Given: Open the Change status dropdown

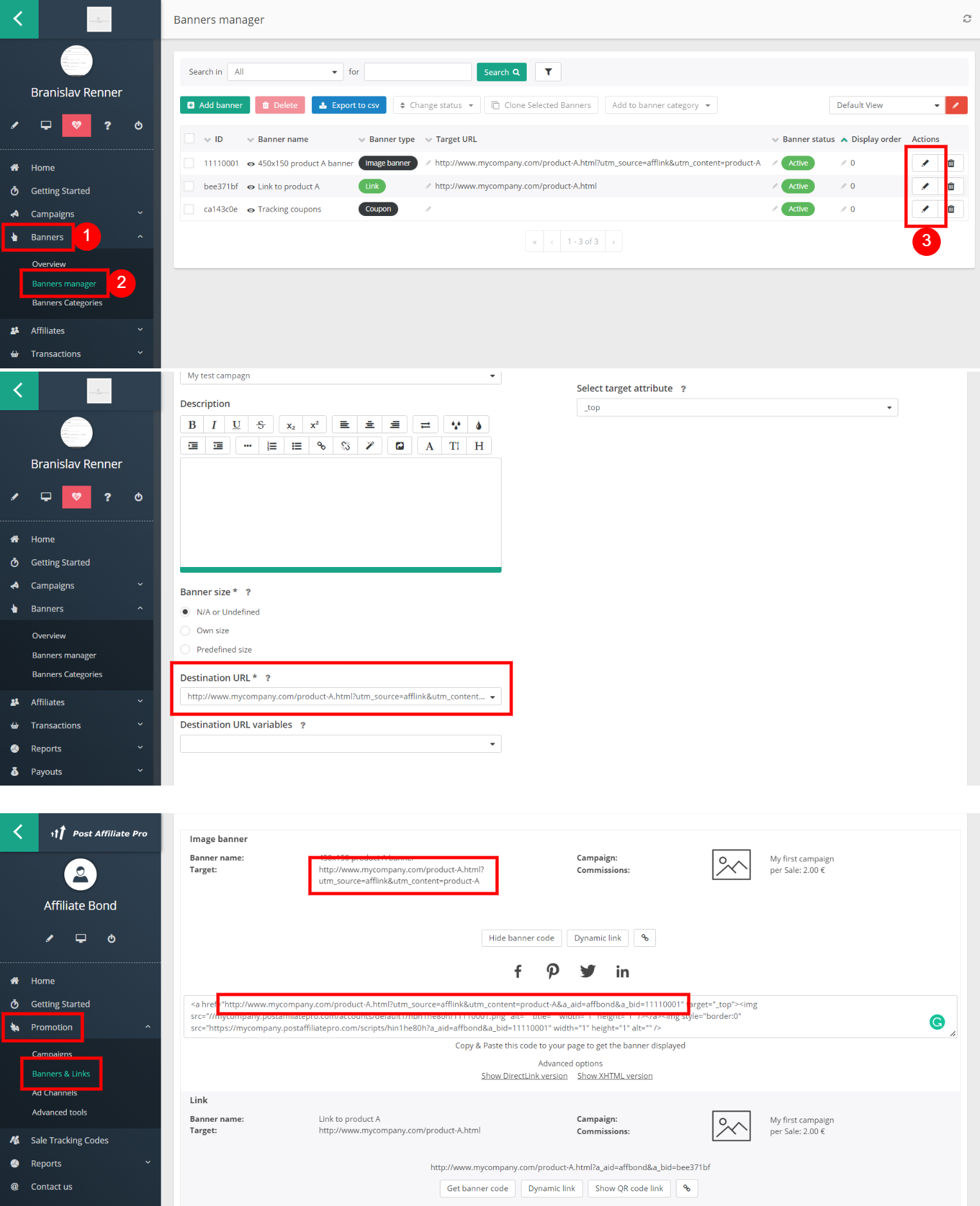Looking at the screenshot, I should coord(437,105).
